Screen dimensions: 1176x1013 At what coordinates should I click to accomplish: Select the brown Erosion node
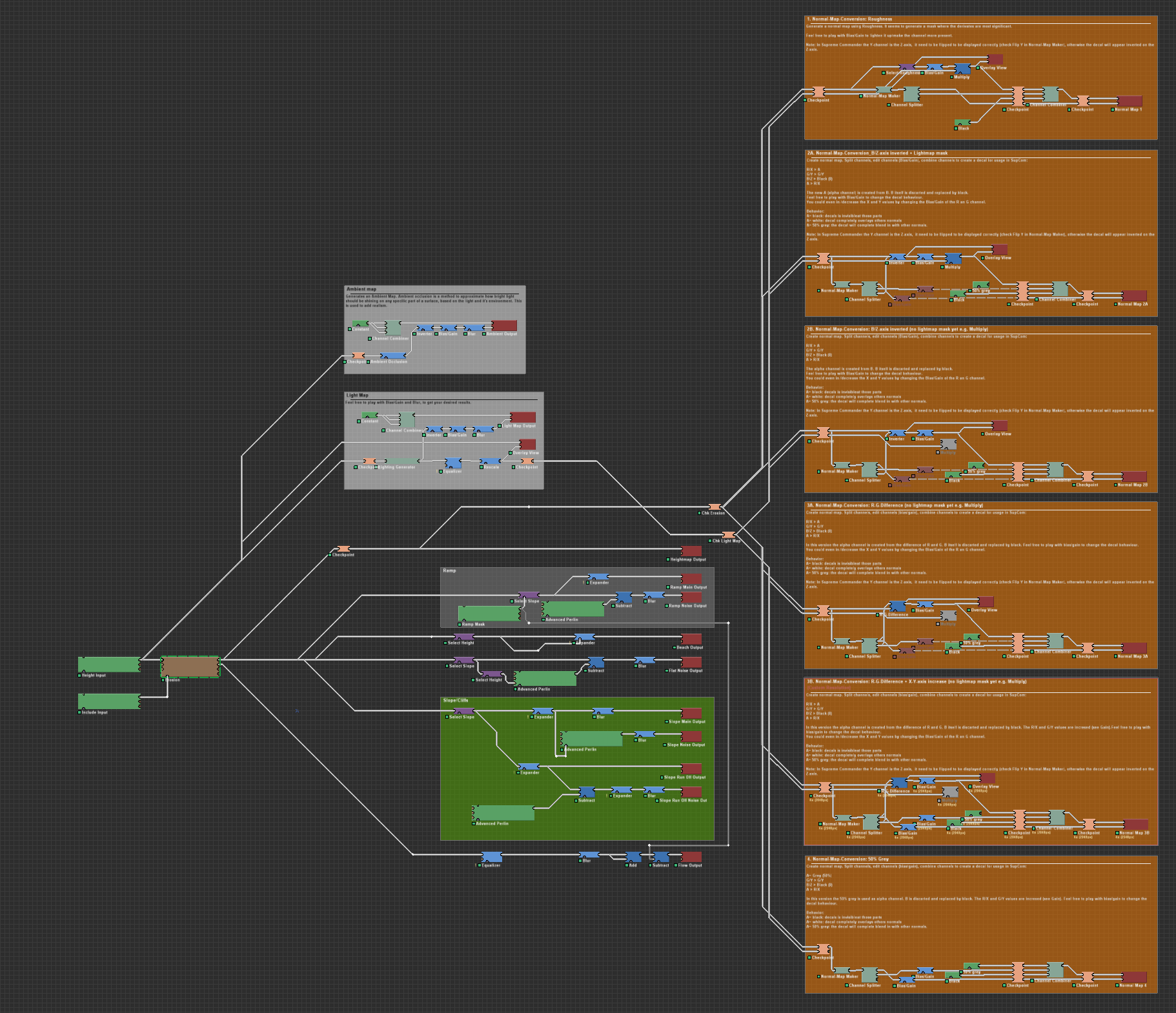190,667
